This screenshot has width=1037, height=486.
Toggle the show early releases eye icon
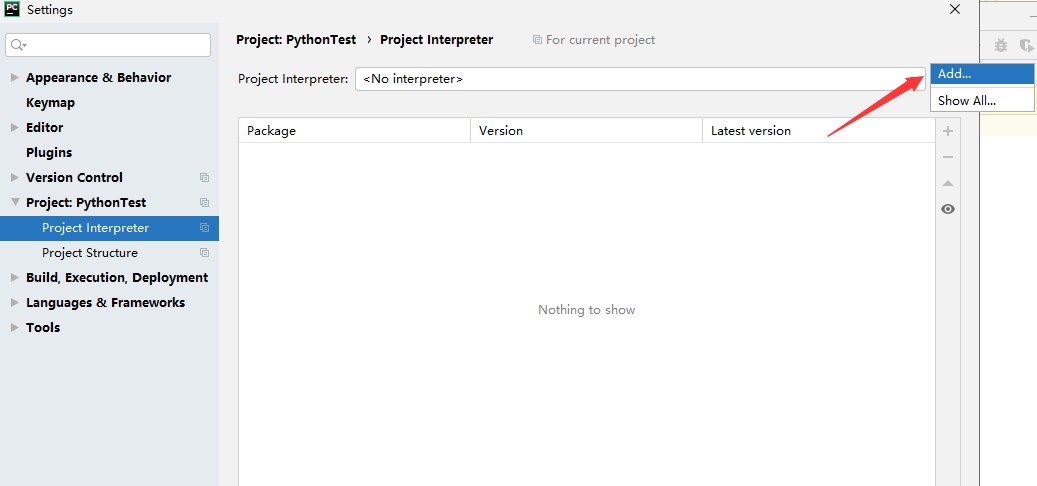[948, 209]
